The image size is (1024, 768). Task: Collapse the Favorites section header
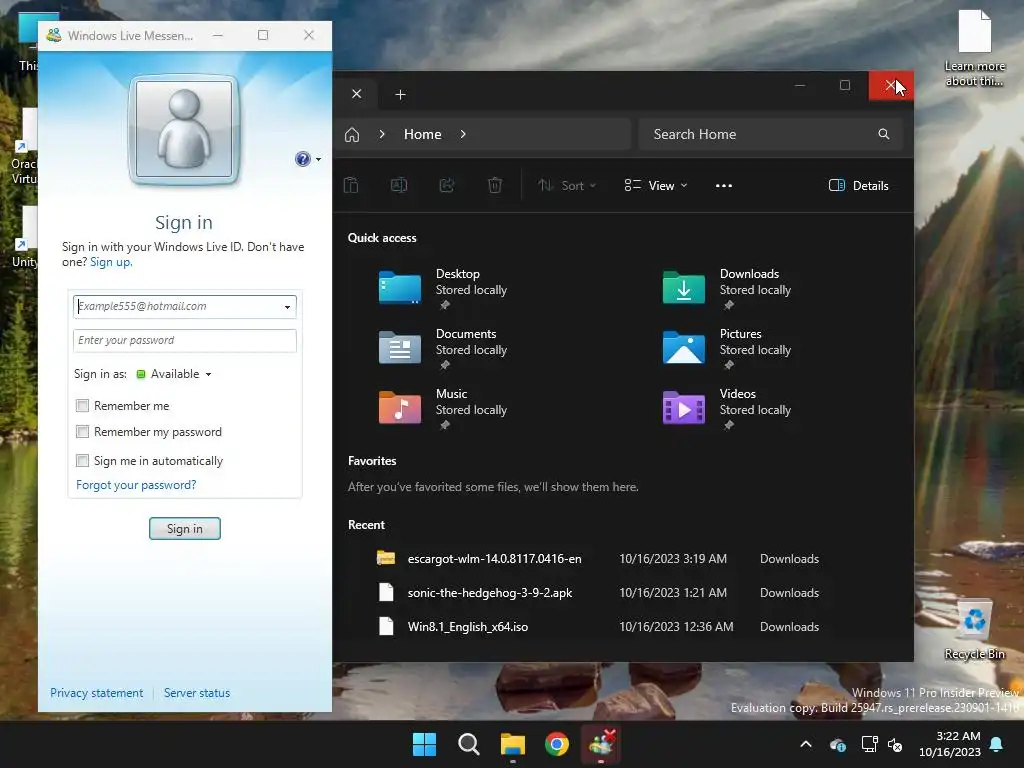point(372,461)
